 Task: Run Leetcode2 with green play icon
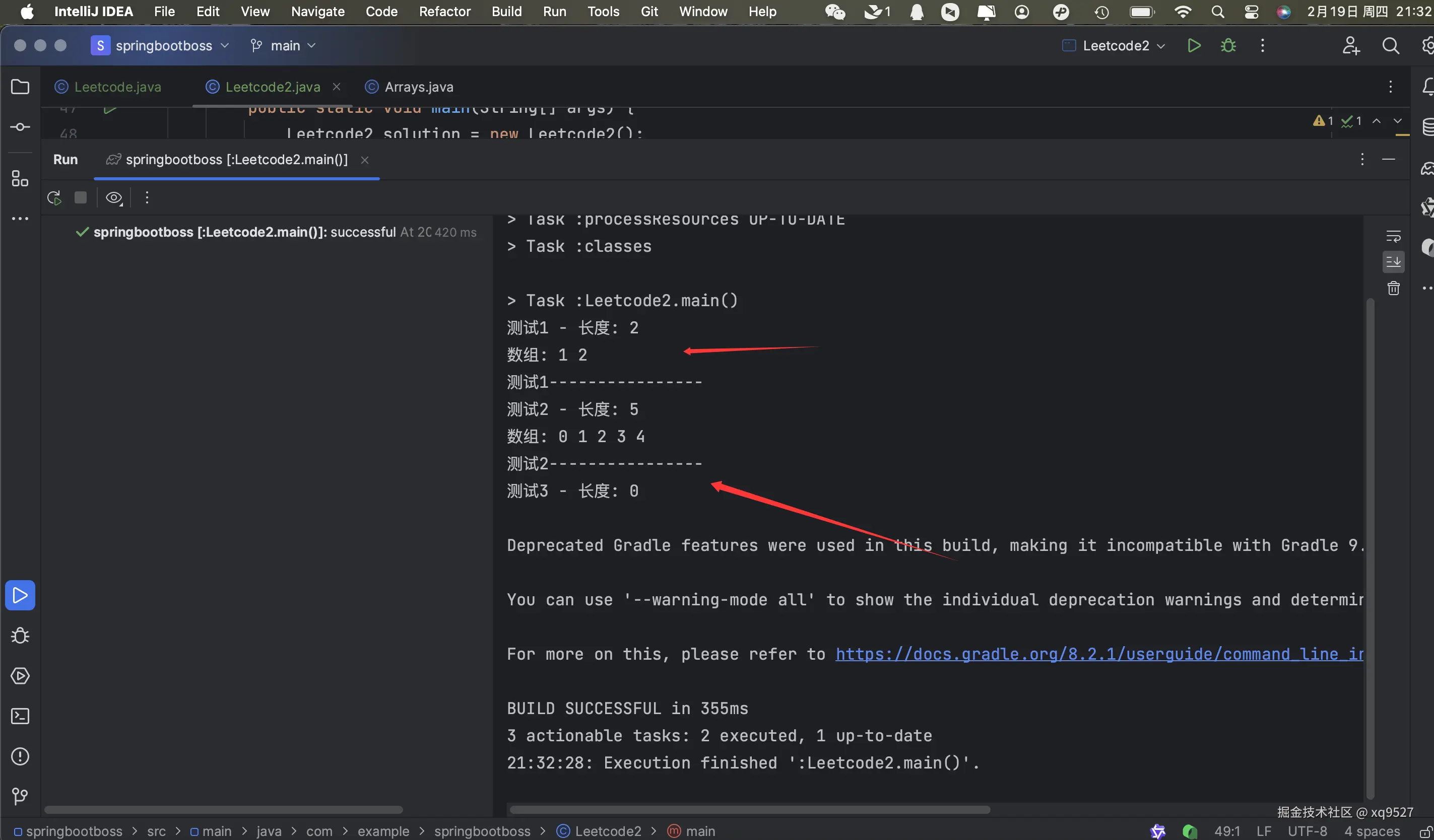point(1194,45)
